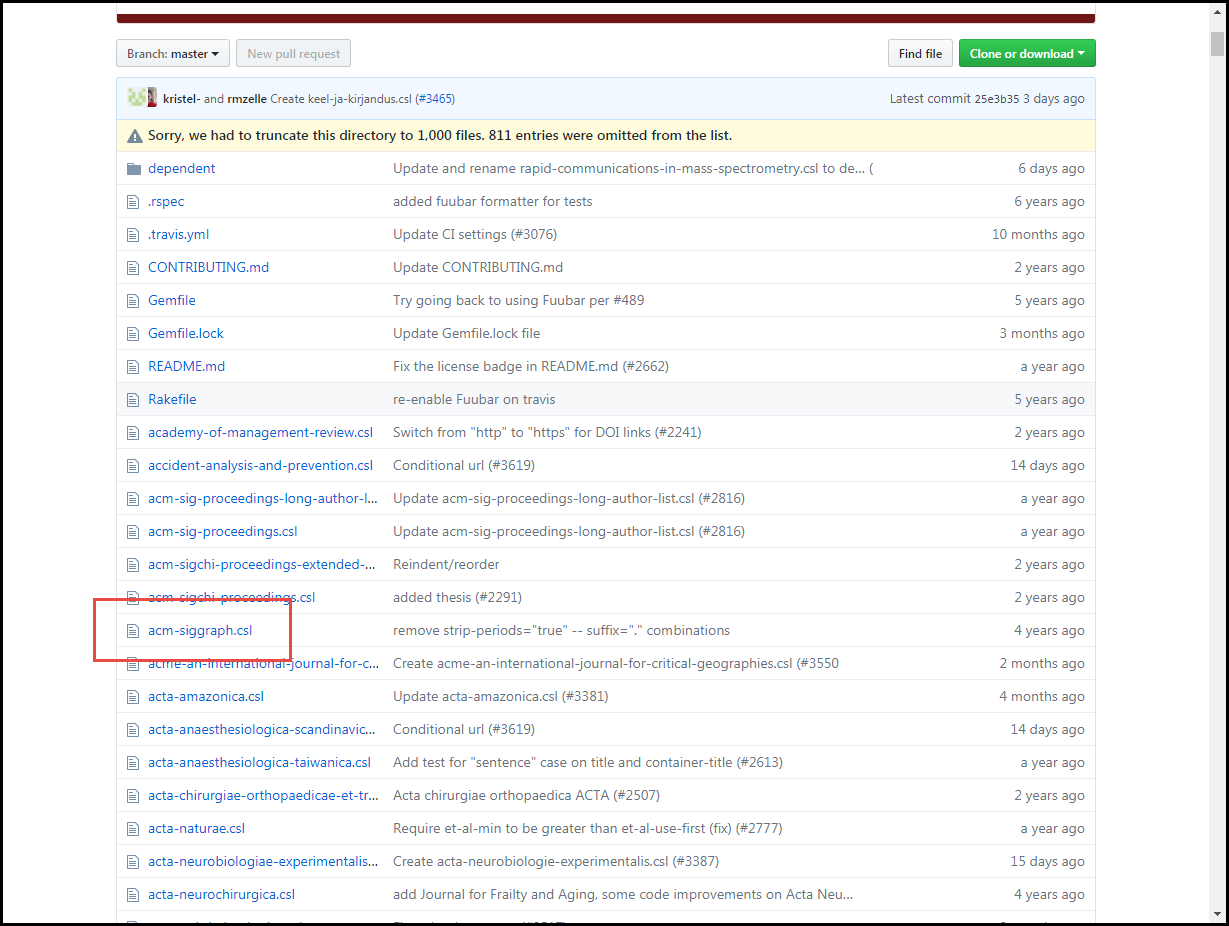The image size is (1229, 926).
Task: Open the Gemfile file
Action: 172,300
